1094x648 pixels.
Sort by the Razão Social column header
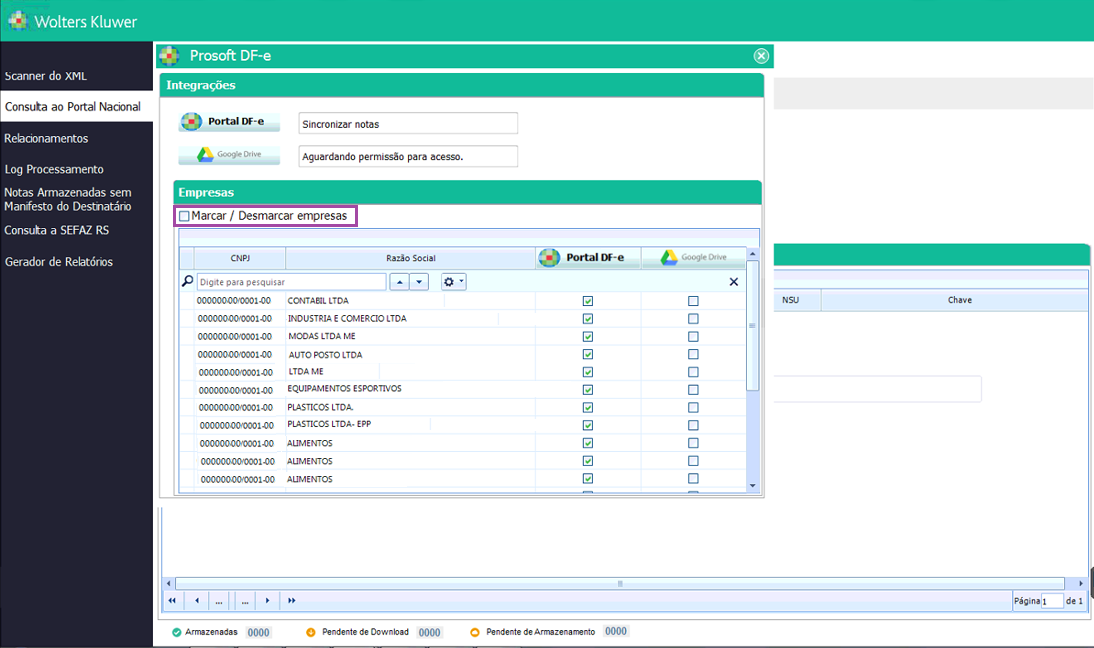410,258
